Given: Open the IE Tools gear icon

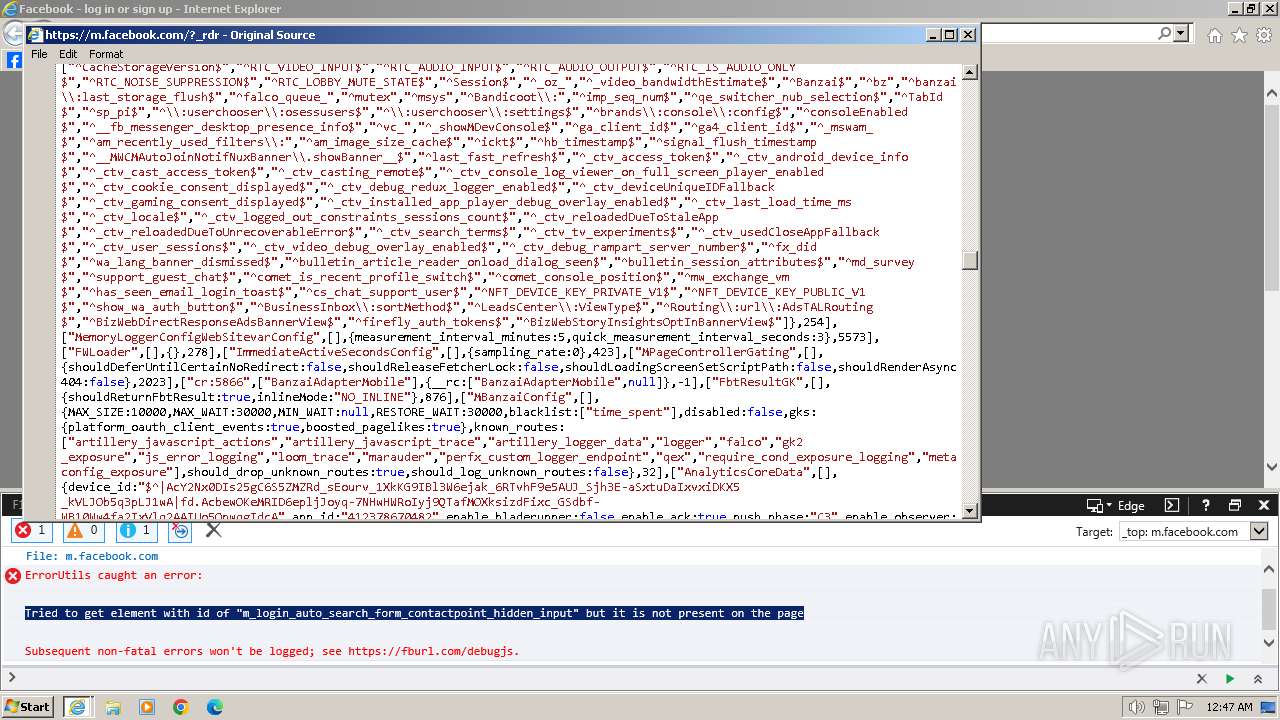Looking at the screenshot, I should pyautogui.click(x=1263, y=35).
